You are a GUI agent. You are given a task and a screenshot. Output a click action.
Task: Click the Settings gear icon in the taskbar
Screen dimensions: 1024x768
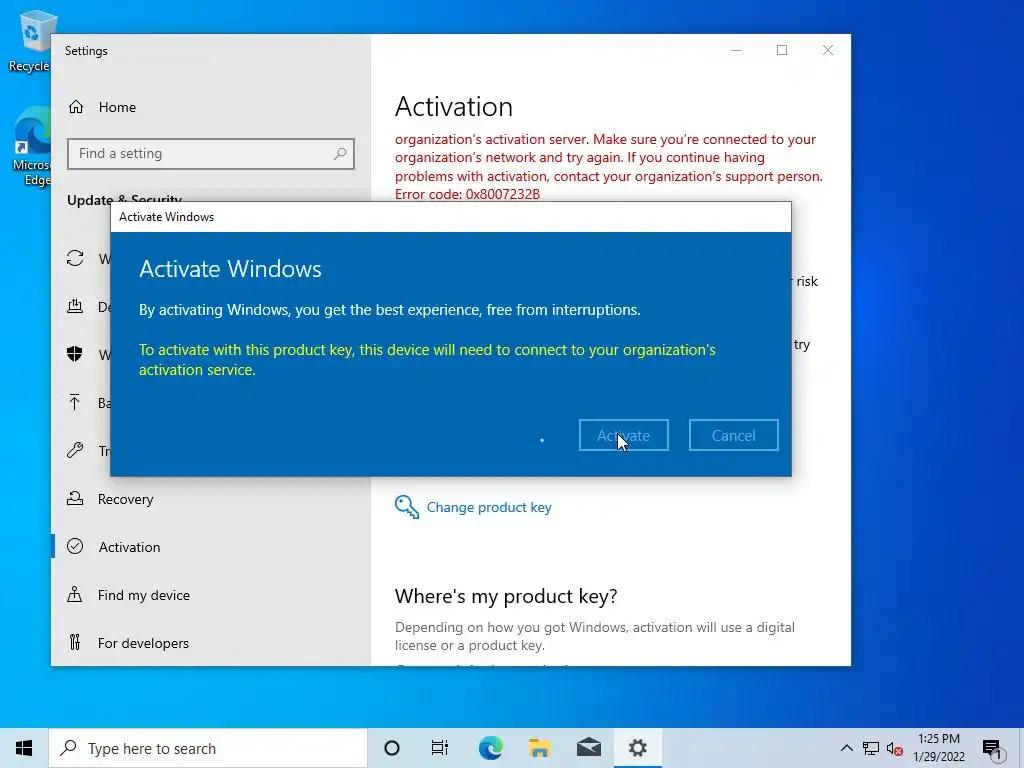click(637, 748)
